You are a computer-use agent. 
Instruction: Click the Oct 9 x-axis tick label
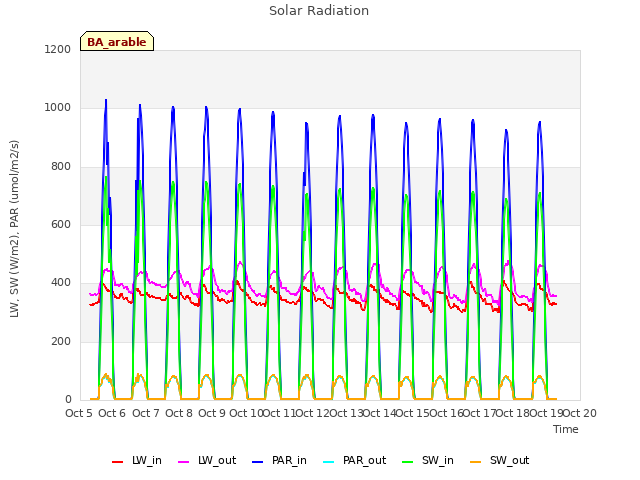[x=212, y=413]
